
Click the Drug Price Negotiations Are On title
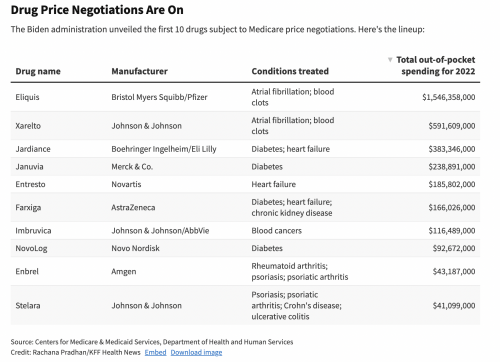point(97,10)
